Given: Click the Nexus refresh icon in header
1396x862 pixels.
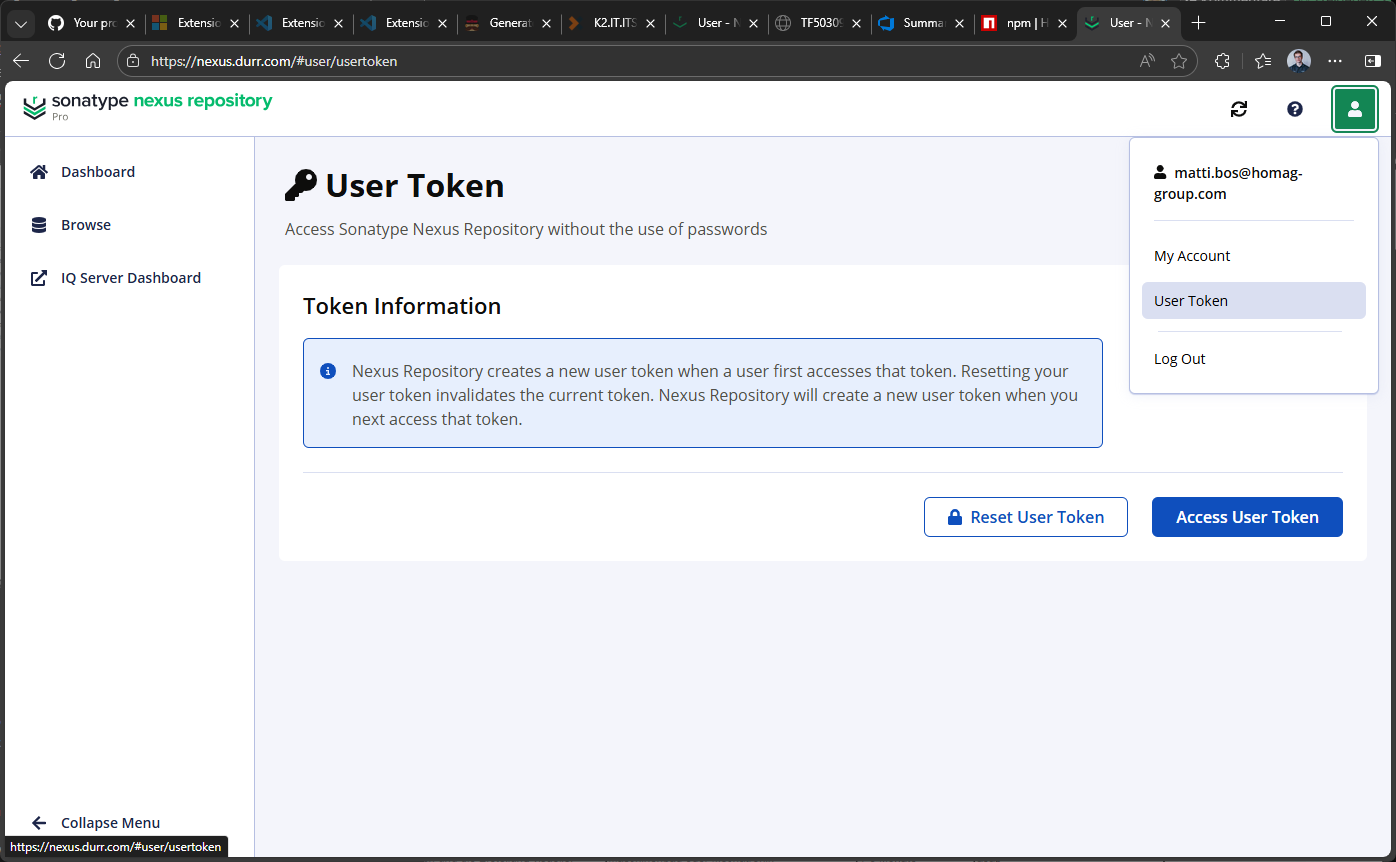Looking at the screenshot, I should click(1239, 109).
